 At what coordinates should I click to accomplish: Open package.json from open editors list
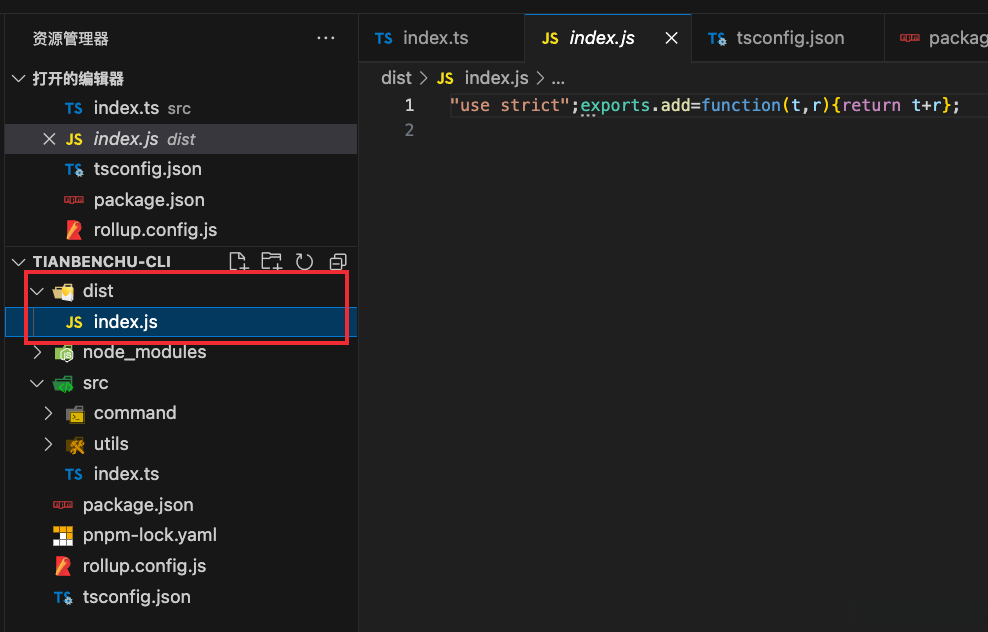pos(149,200)
